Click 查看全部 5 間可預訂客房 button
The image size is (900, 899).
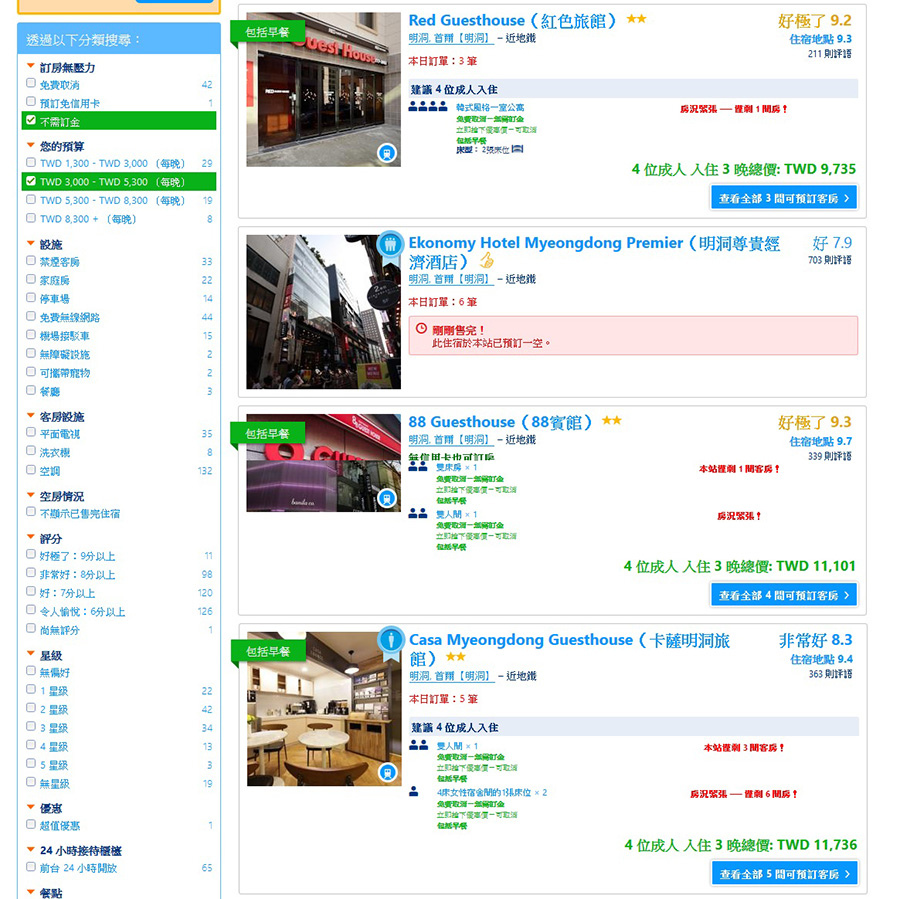[x=785, y=874]
